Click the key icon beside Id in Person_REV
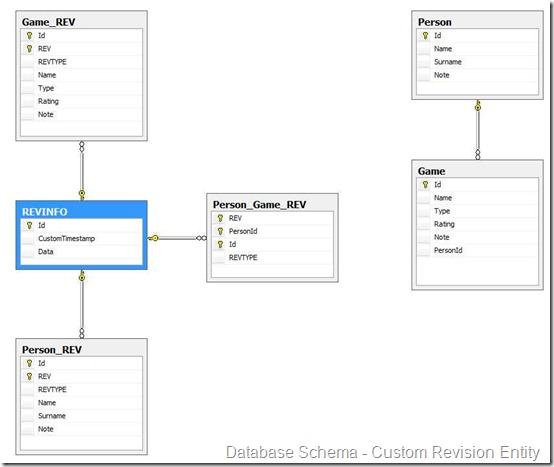Image resolution: width=554 pixels, height=467 pixels. pos(29,363)
